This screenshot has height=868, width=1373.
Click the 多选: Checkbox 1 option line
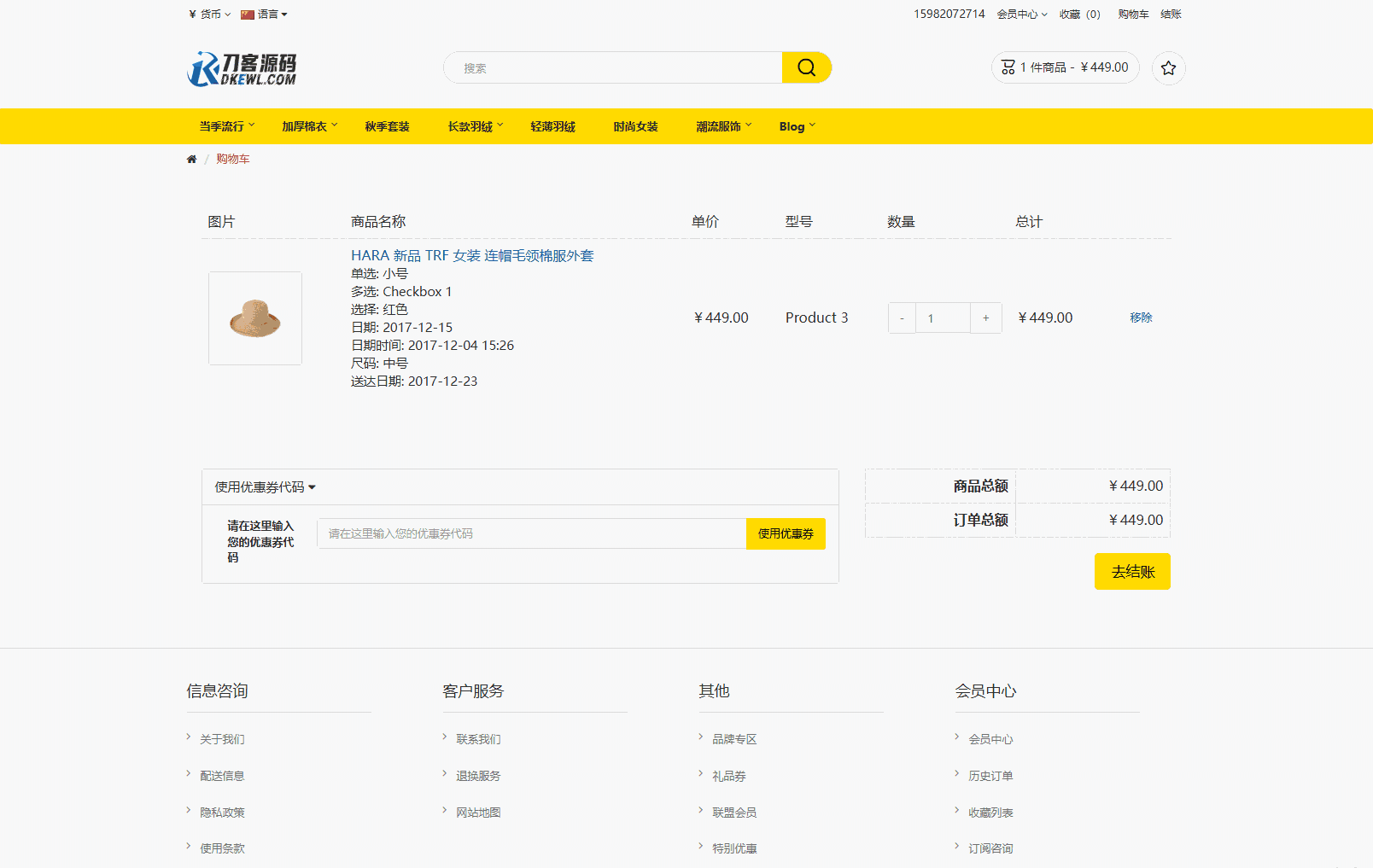pyautogui.click(x=401, y=292)
